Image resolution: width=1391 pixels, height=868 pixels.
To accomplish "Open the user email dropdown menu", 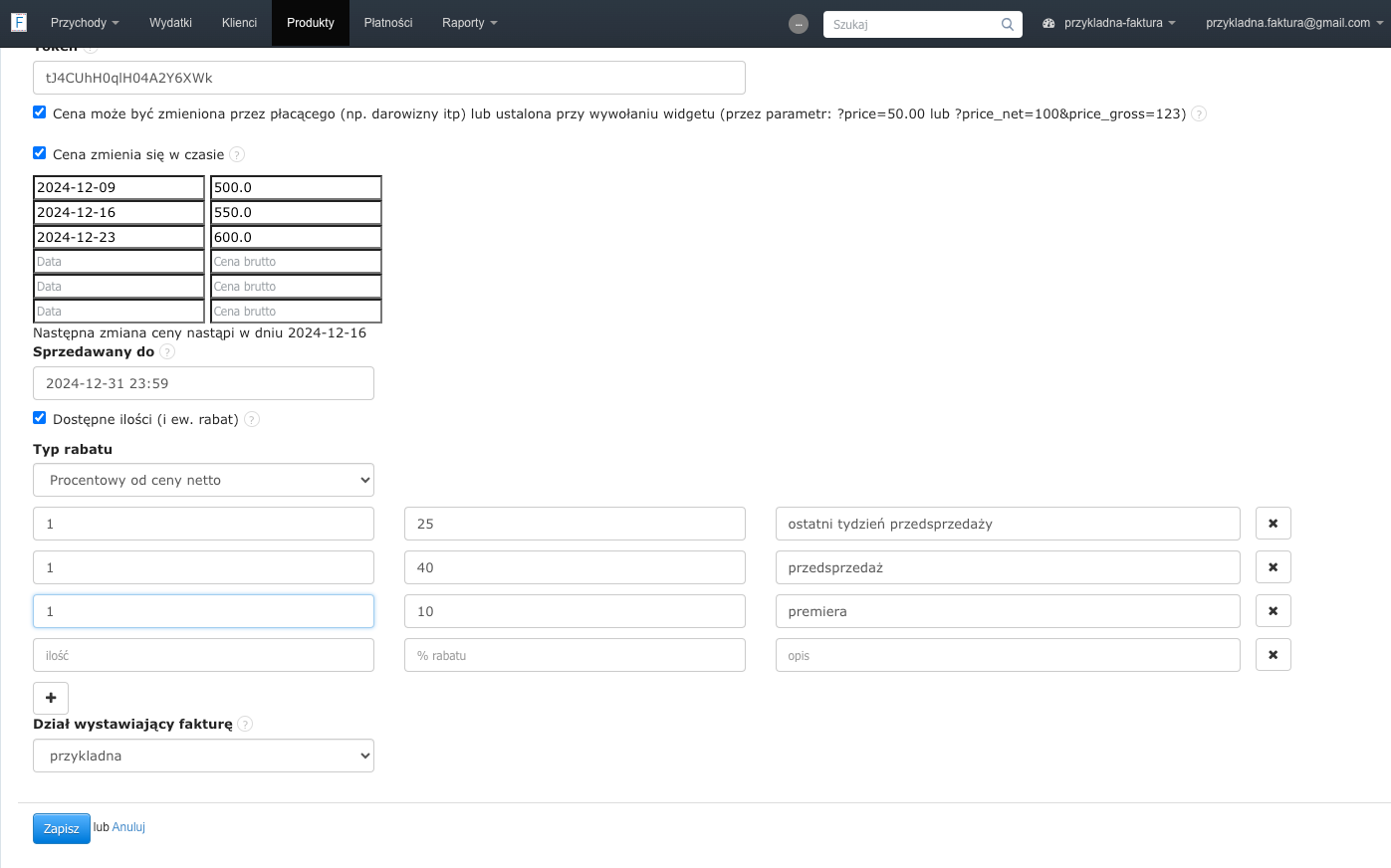I will pyautogui.click(x=1294, y=23).
